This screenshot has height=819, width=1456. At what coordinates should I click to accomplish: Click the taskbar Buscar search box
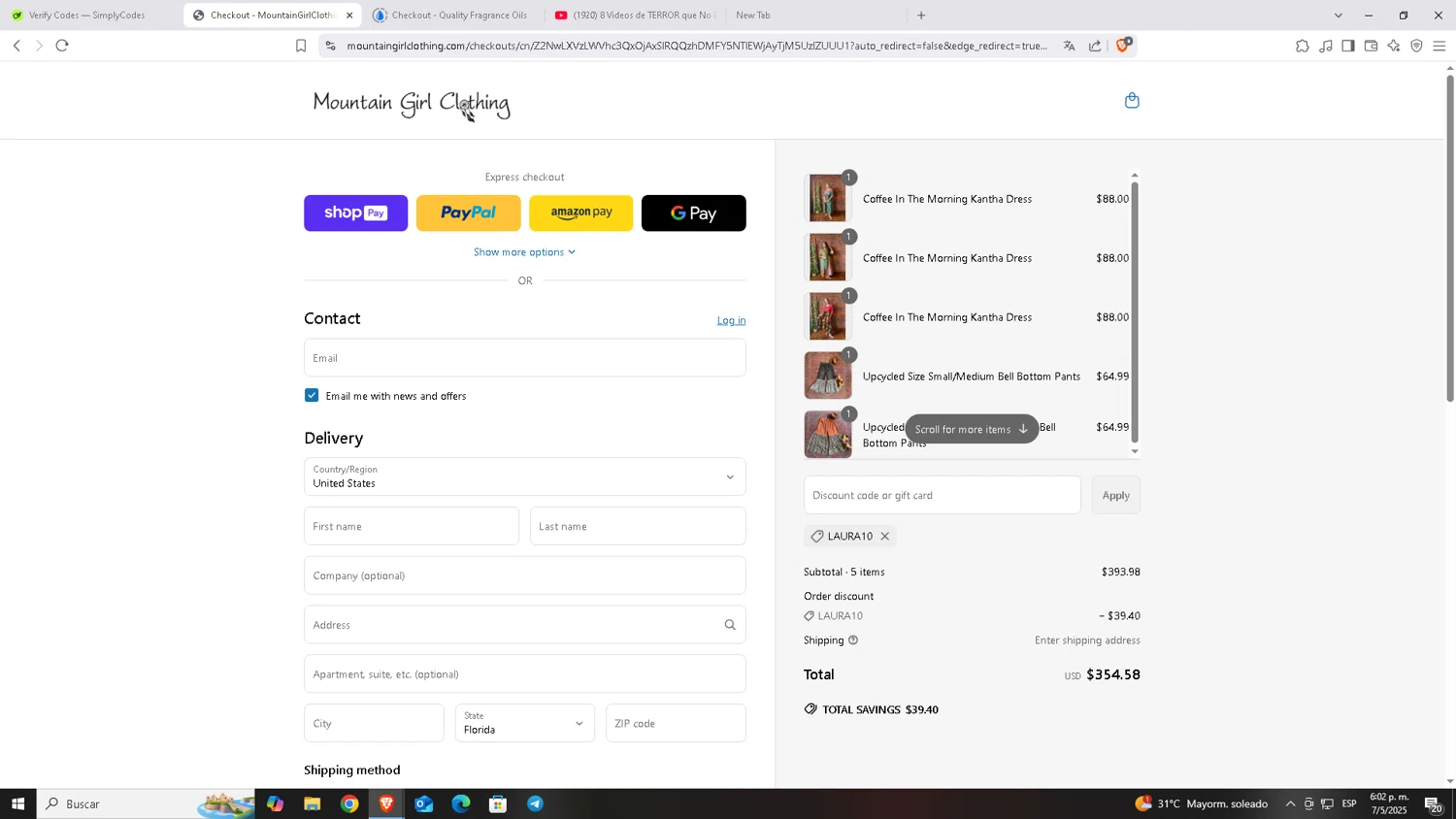146,803
